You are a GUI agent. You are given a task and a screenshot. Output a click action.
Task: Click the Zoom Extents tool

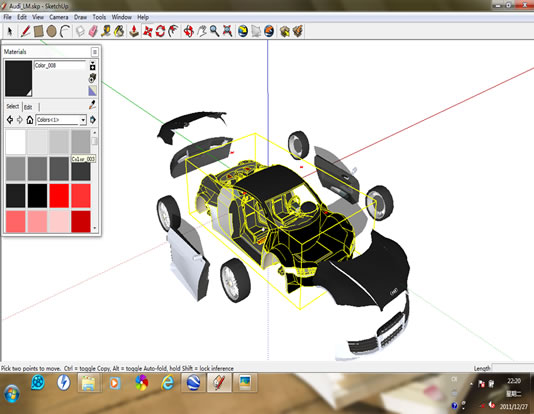point(227,31)
